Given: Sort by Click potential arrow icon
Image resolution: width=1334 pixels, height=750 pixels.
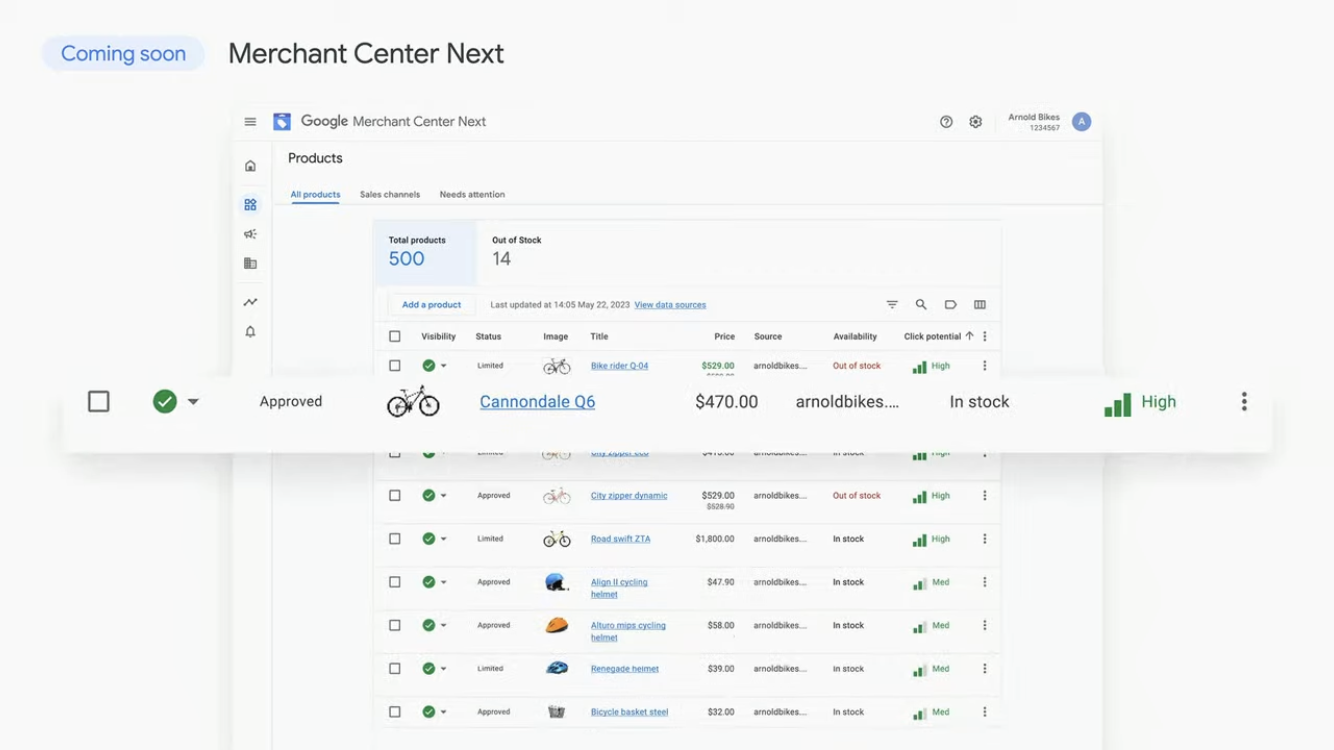Looking at the screenshot, I should coord(969,336).
